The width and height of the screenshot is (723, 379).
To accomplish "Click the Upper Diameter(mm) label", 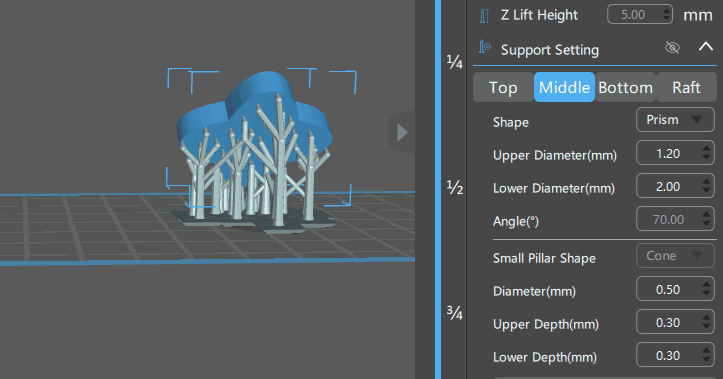I will tap(555, 155).
